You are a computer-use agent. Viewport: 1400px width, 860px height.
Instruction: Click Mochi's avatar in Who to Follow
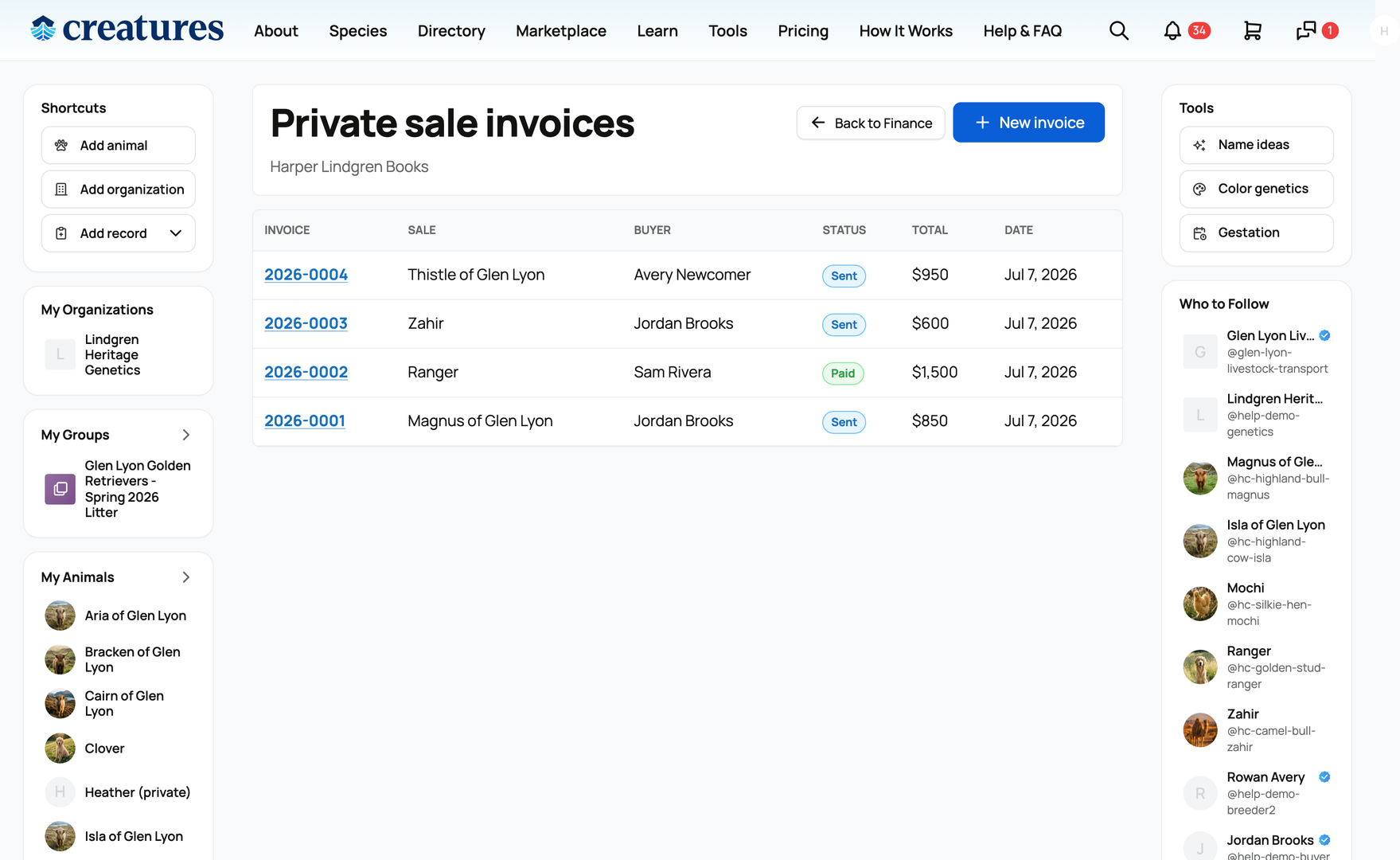pos(1200,604)
